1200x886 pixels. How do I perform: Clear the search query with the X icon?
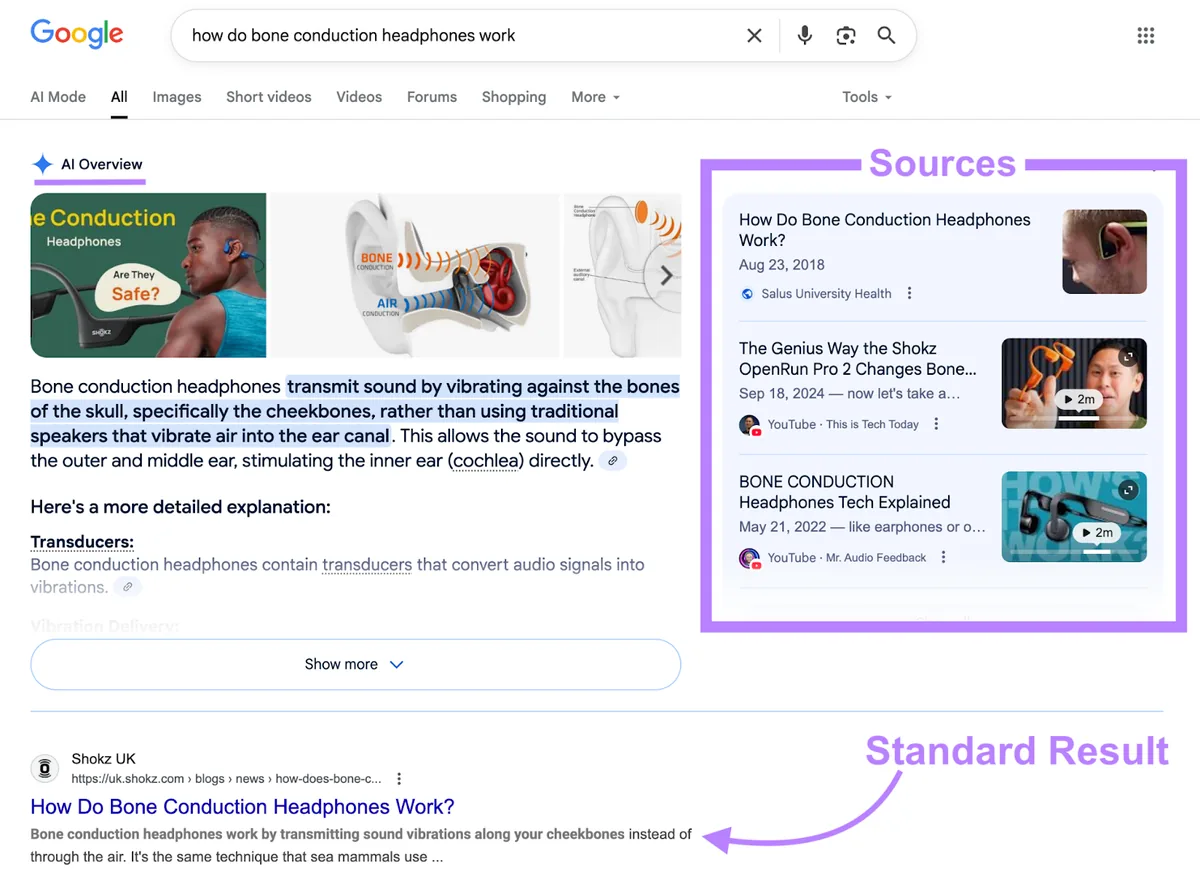click(754, 36)
